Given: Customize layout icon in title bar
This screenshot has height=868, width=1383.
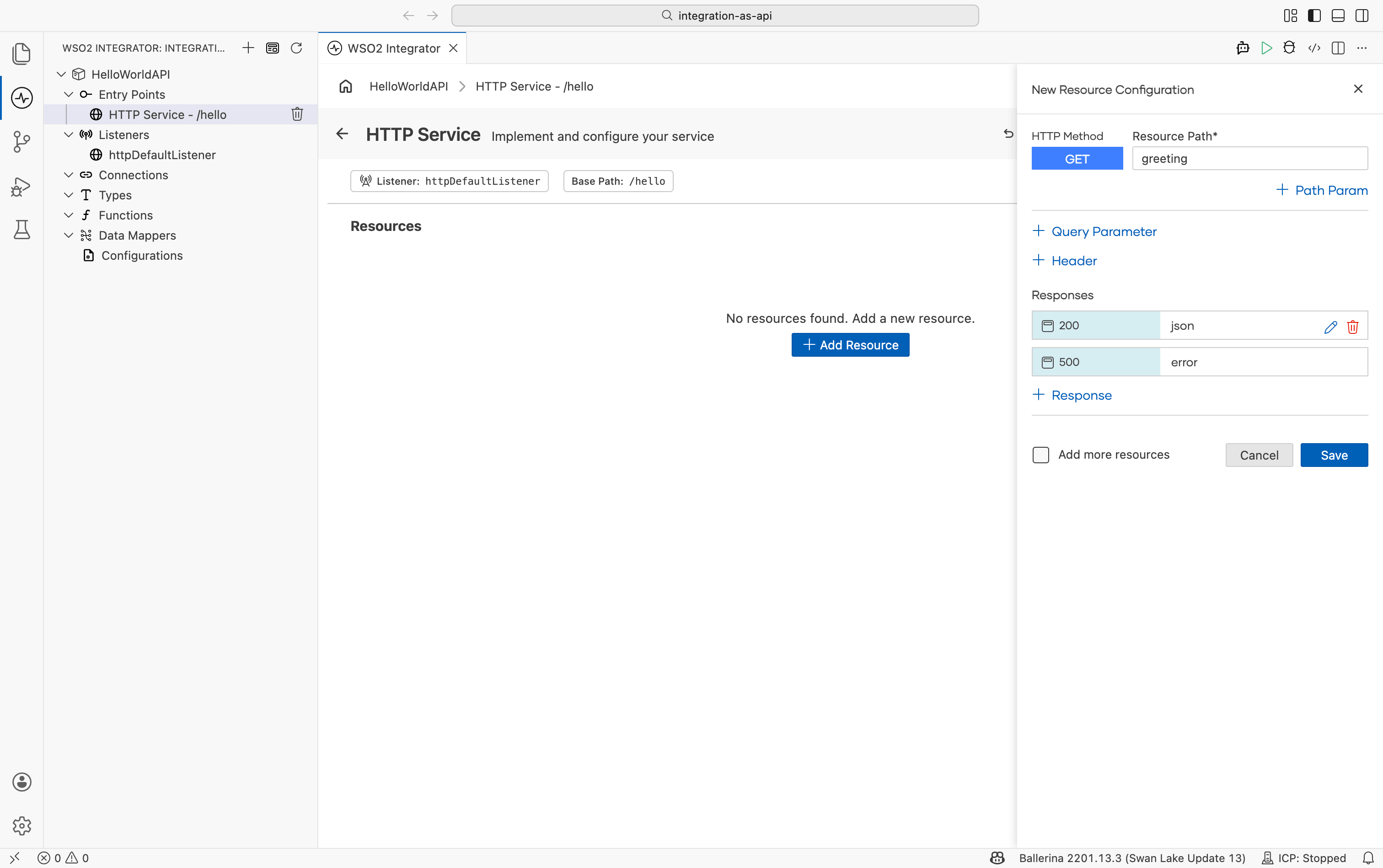Looking at the screenshot, I should (1291, 16).
